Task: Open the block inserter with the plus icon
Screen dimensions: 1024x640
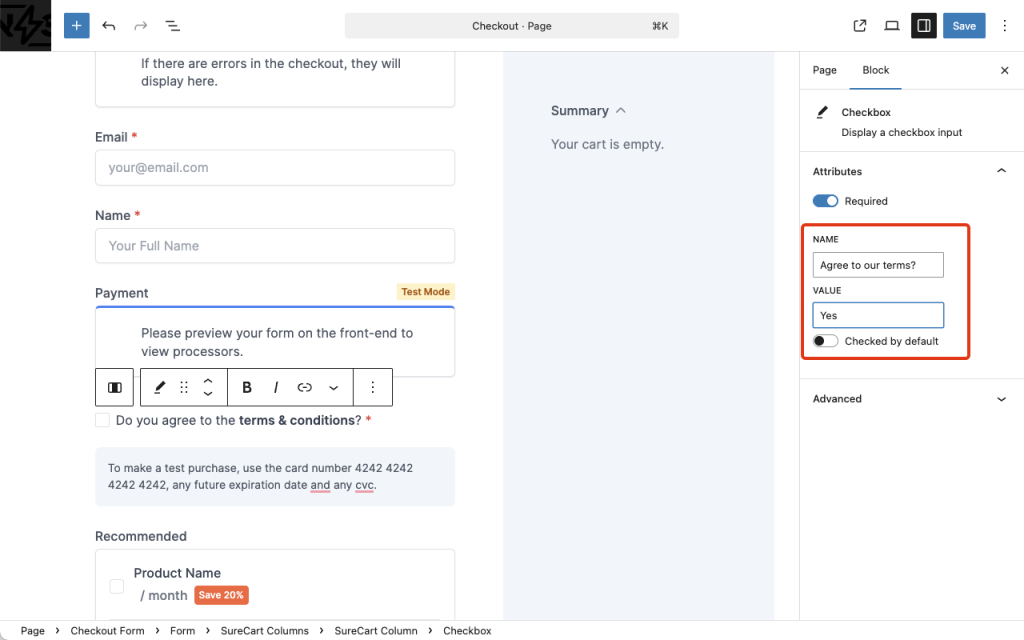Action: [x=76, y=25]
